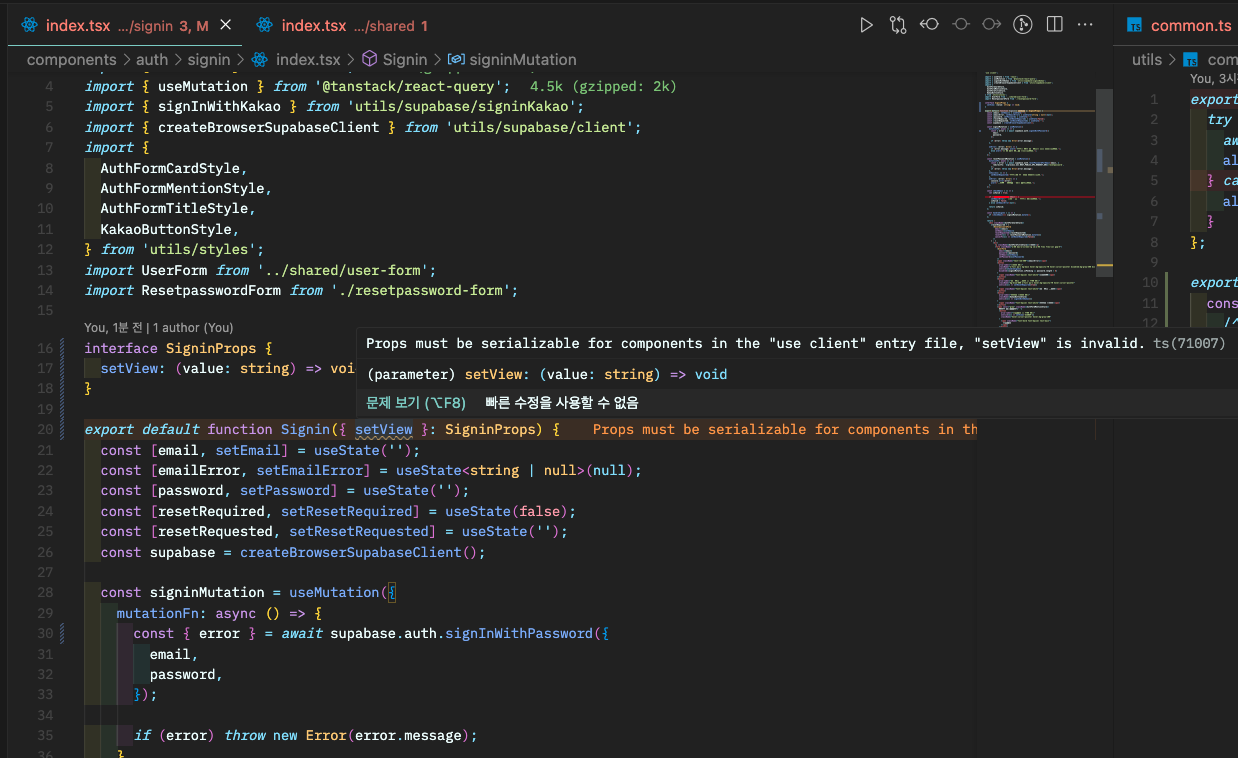Toggle the middle commit-dot icon
The image size is (1238, 758).
[961, 25]
